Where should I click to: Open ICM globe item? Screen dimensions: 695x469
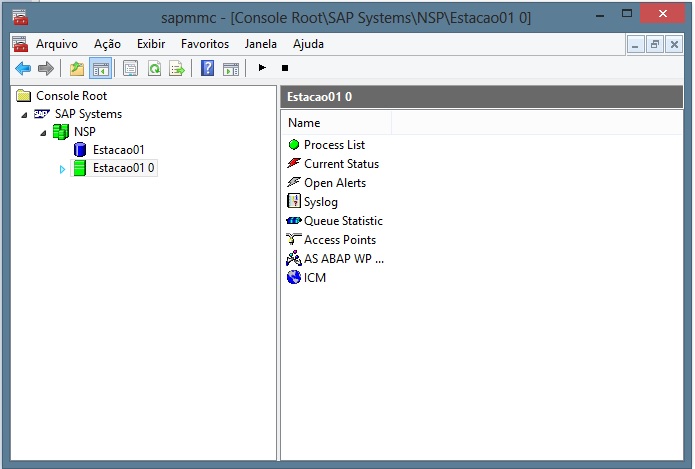tap(314, 278)
